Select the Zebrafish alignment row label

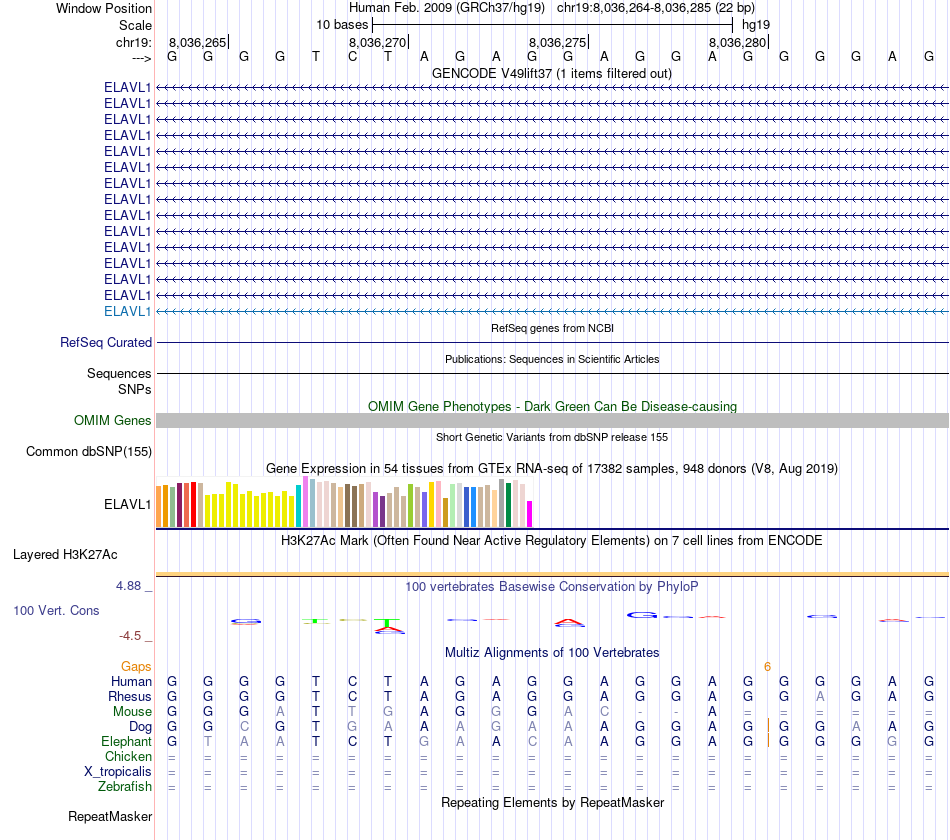(x=125, y=787)
